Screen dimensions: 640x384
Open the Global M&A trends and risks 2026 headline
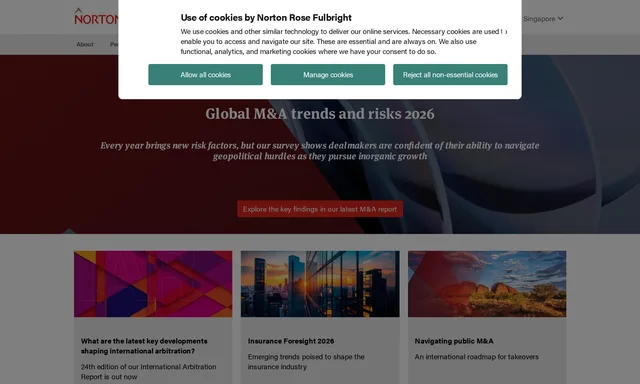[320, 114]
